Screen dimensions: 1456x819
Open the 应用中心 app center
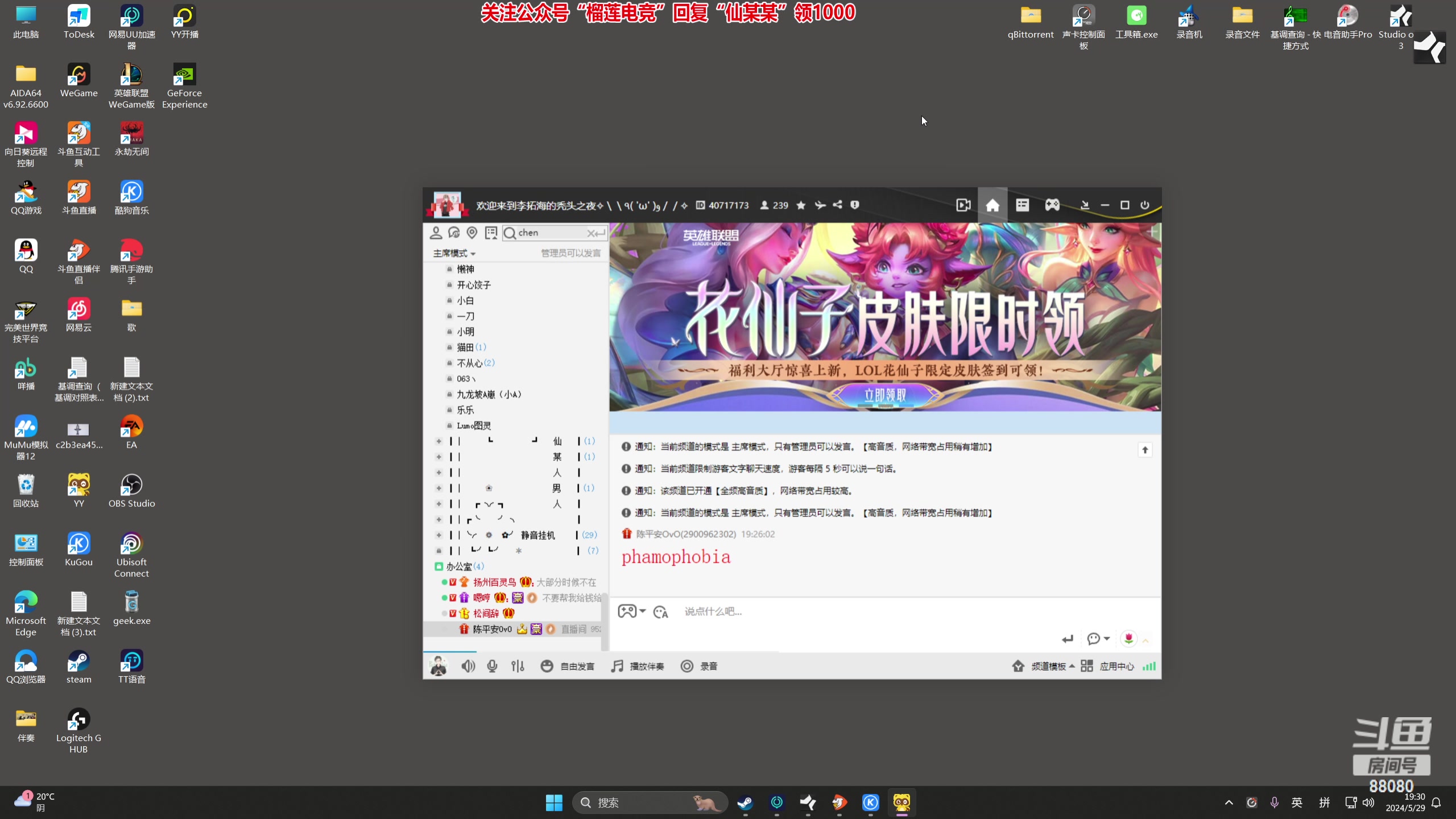1114,666
